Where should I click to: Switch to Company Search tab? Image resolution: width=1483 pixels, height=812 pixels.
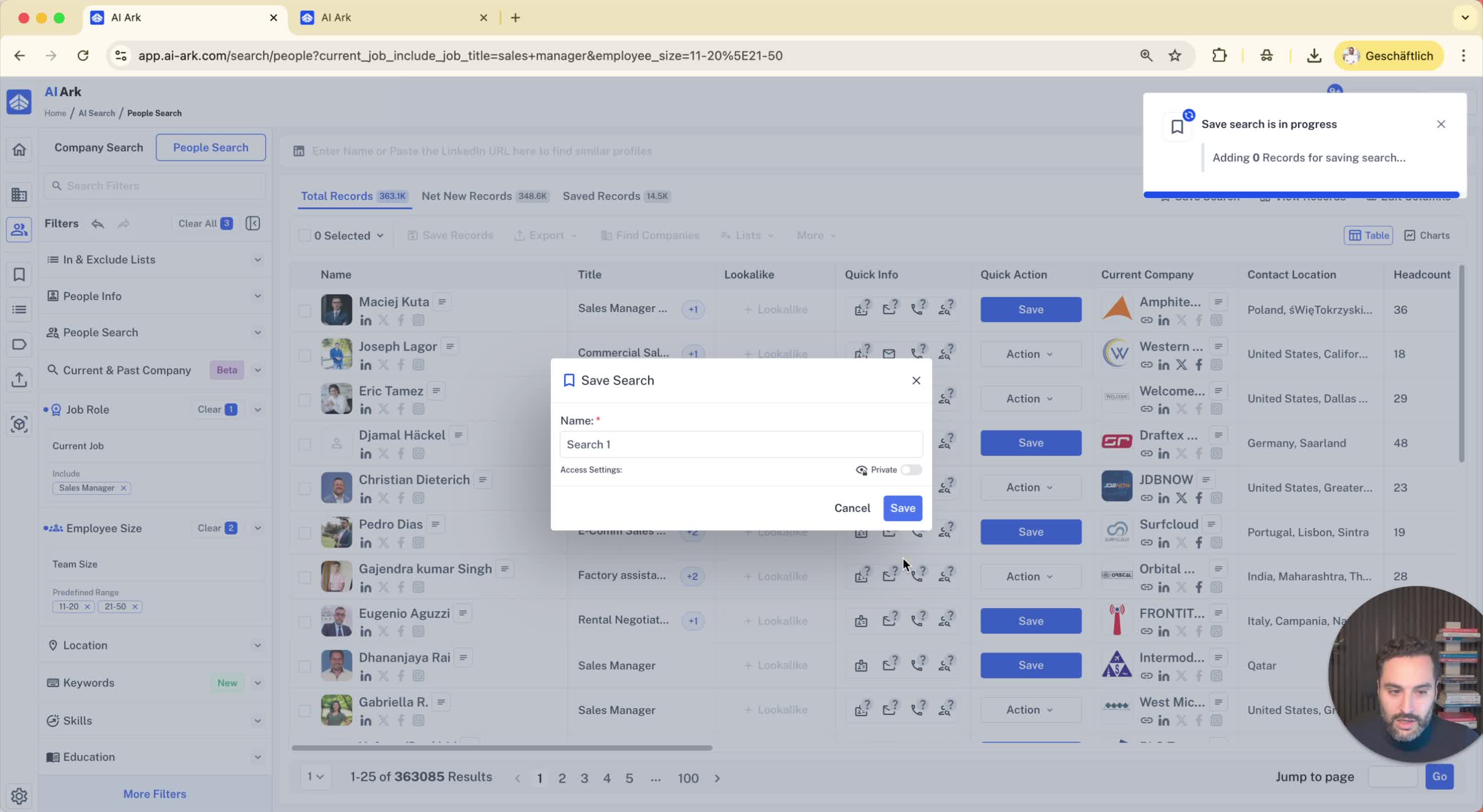(x=99, y=147)
